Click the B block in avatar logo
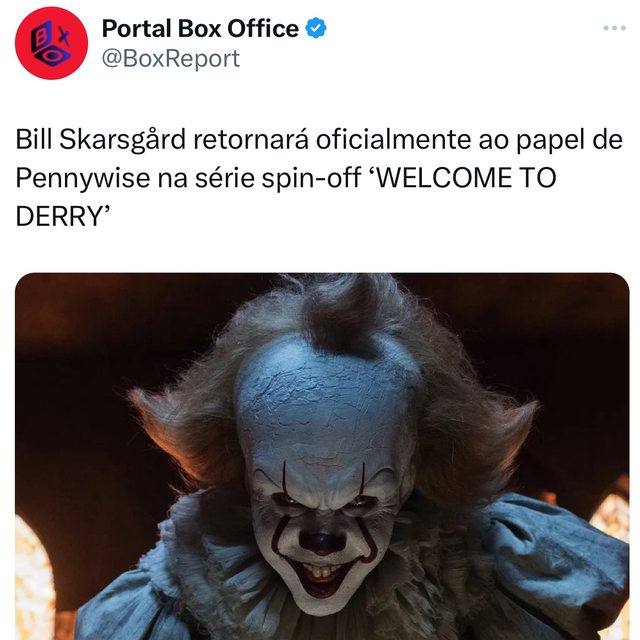This screenshot has height=640, width=640. coord(42,38)
